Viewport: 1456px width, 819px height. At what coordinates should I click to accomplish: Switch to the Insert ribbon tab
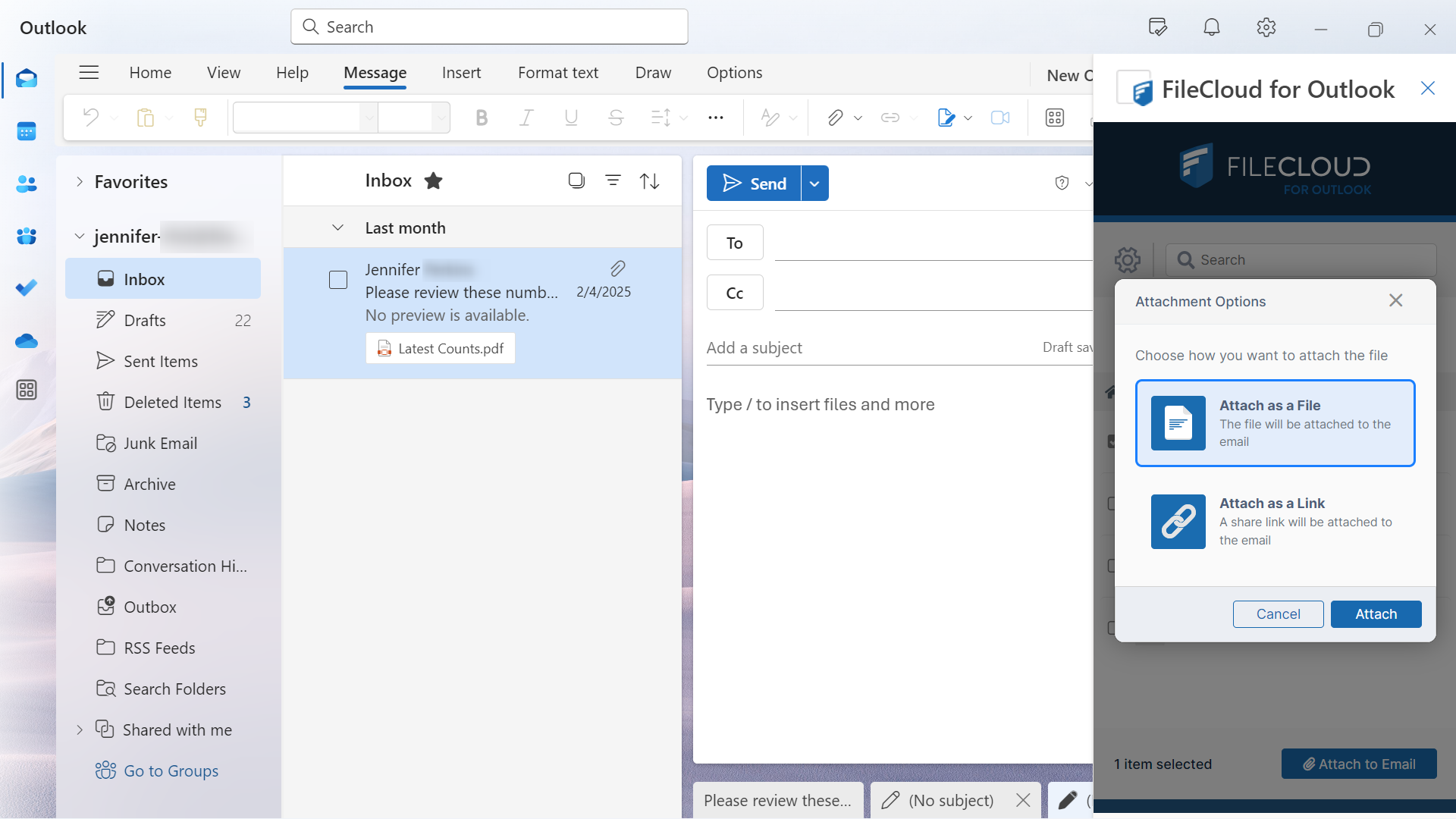pyautogui.click(x=461, y=73)
